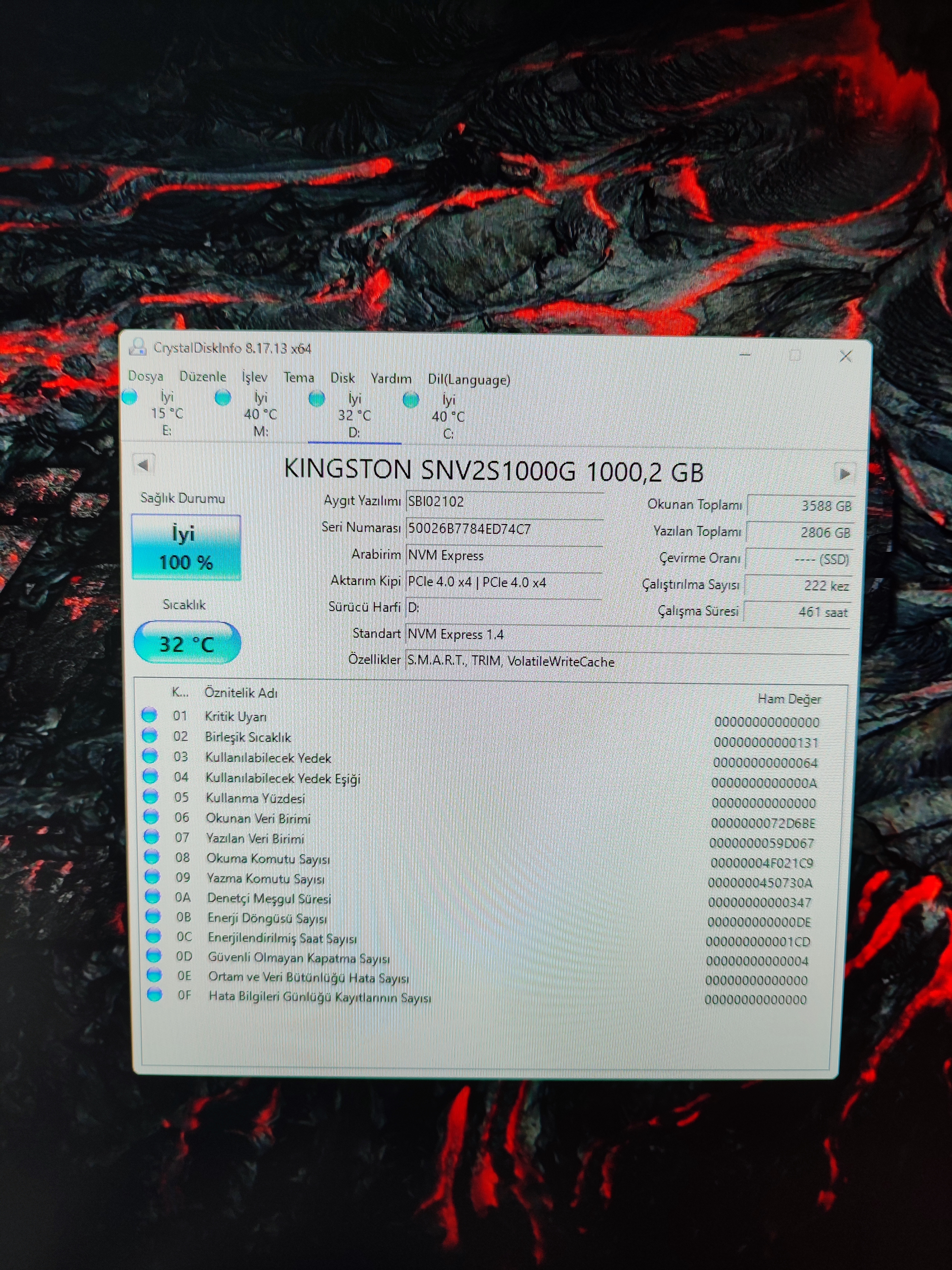Select the Kullanma Yüzdesi attribute name

[255, 798]
